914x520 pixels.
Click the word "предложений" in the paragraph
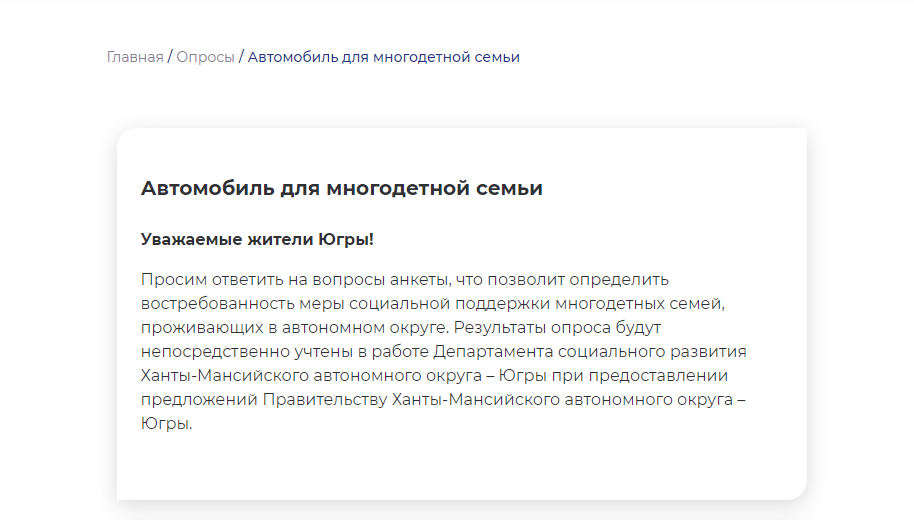pyautogui.click(x=199, y=399)
